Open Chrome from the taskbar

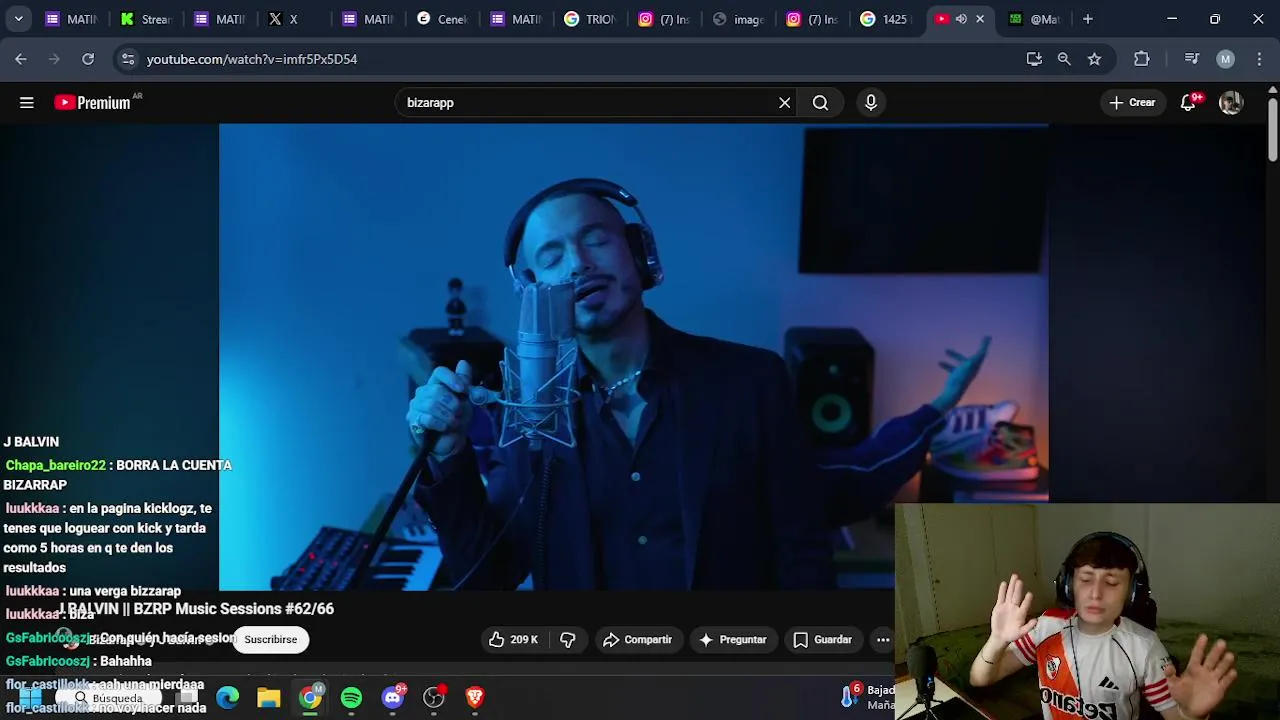(310, 697)
